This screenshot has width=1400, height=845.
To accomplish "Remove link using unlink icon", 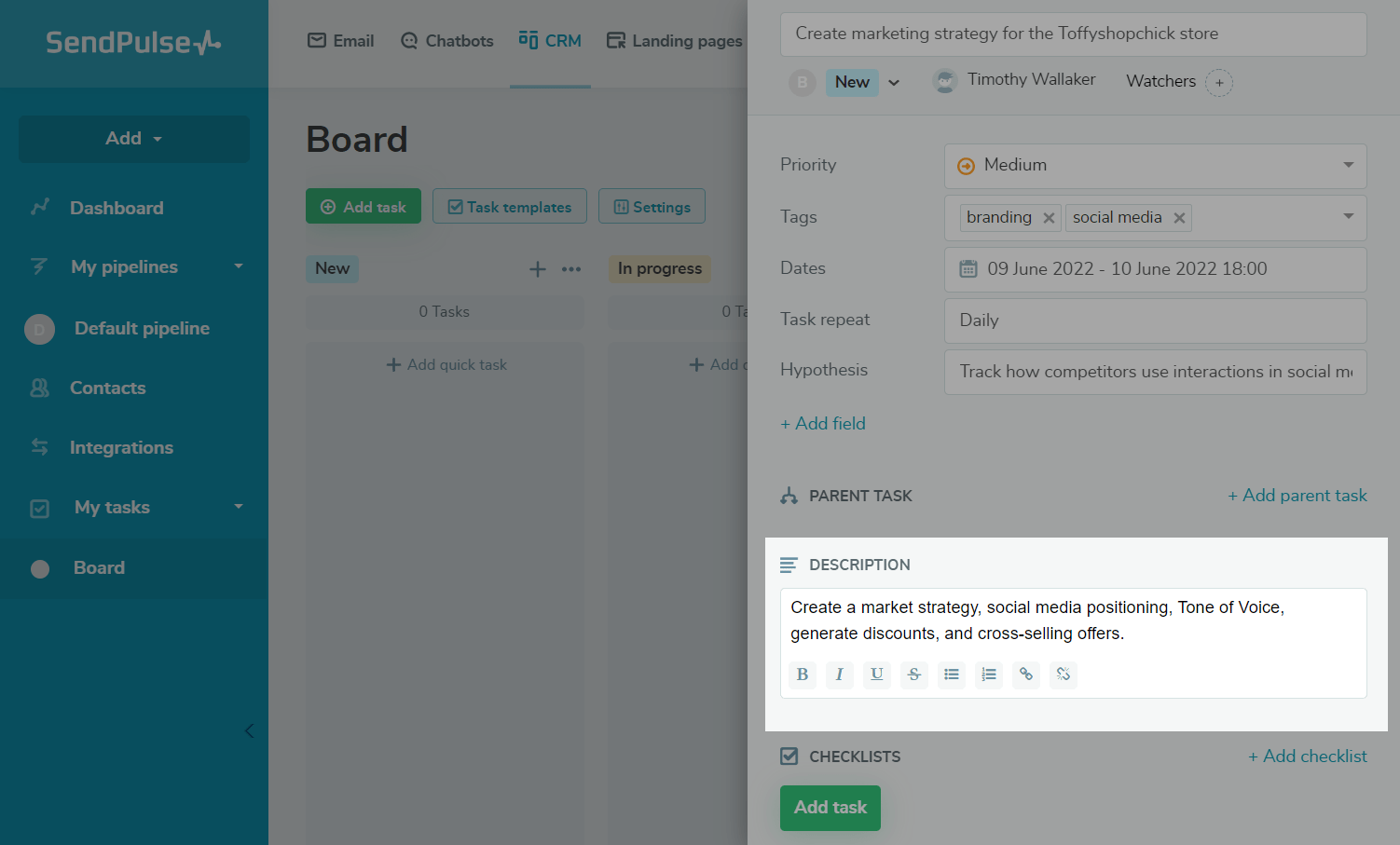I will 1064,675.
